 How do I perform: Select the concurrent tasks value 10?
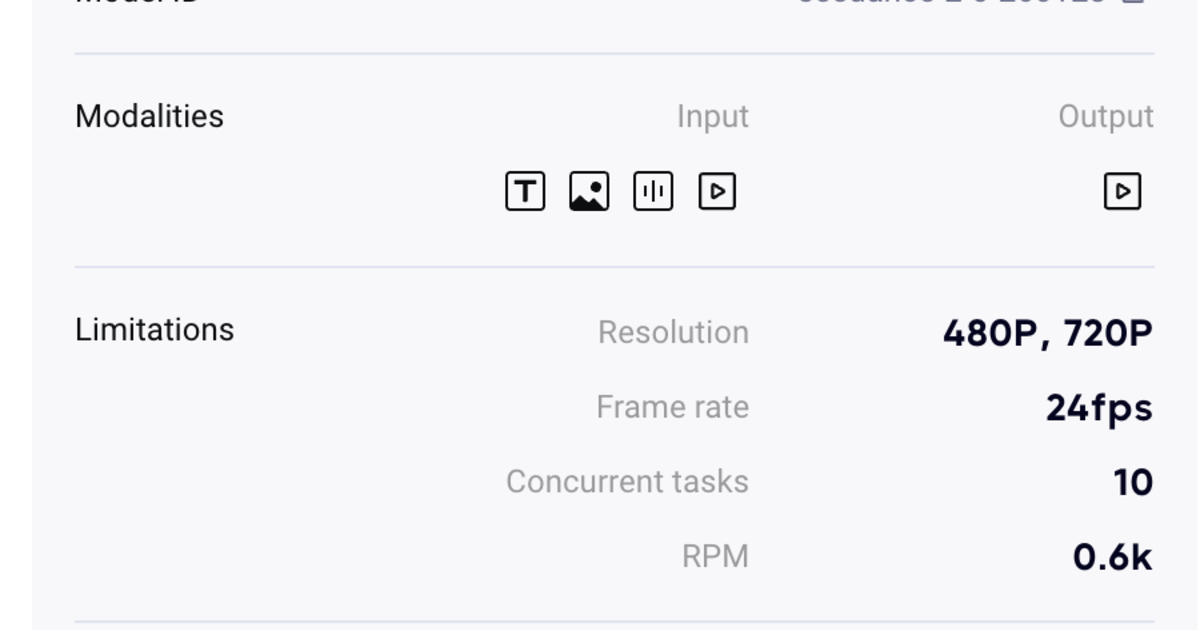pos(1133,483)
